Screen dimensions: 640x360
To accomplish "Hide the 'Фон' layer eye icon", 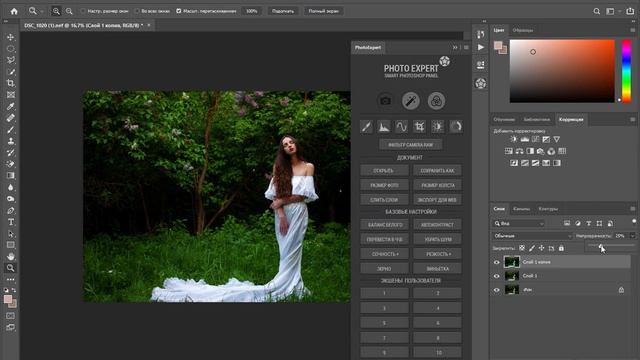I will click(x=497, y=290).
